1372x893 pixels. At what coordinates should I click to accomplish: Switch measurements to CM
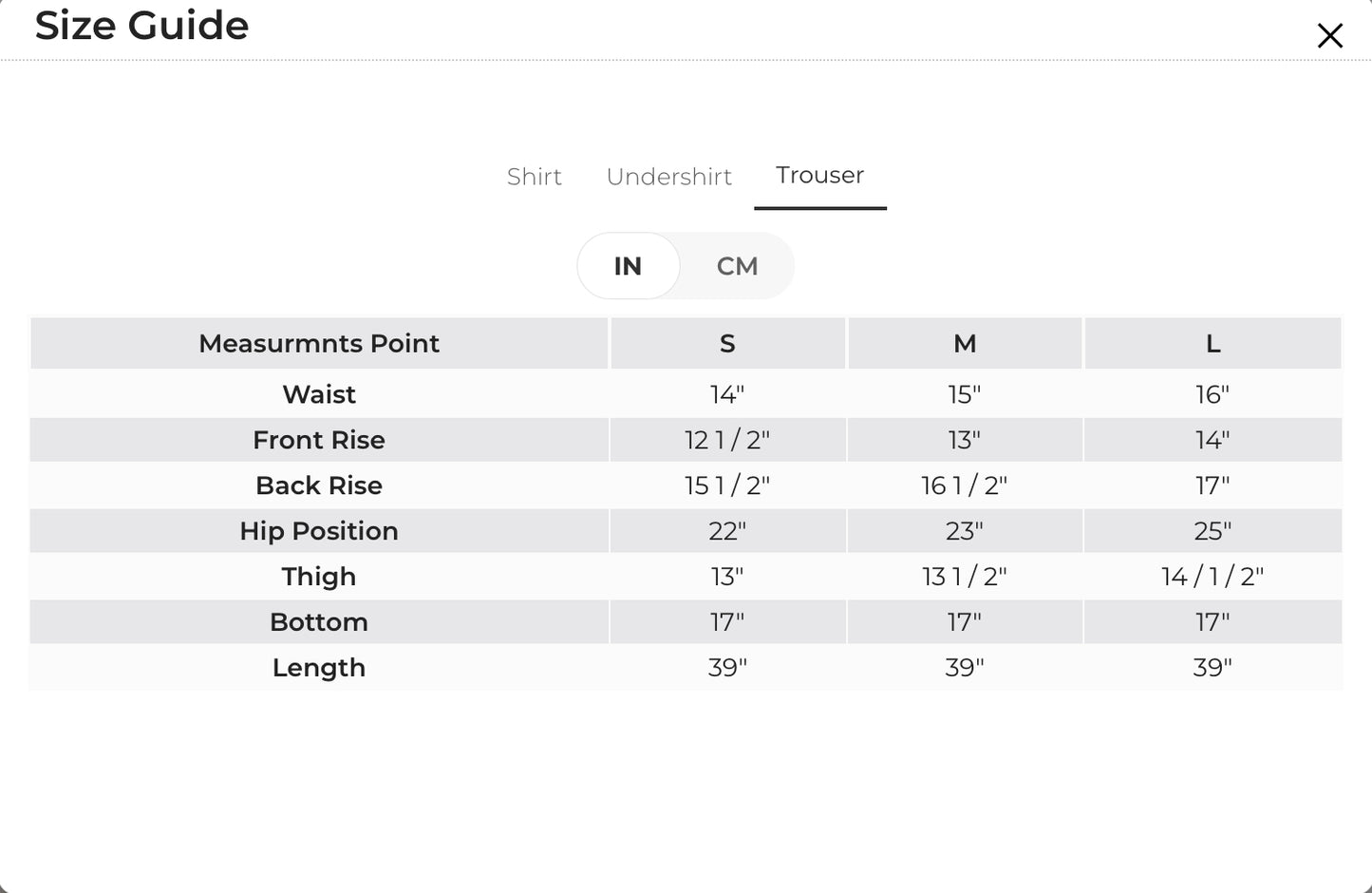point(737,266)
